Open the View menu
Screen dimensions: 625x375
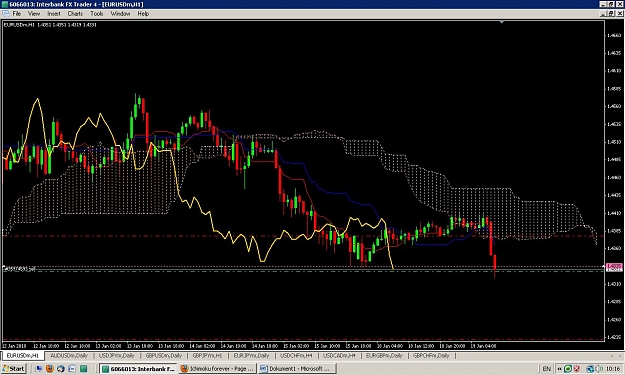click(34, 14)
